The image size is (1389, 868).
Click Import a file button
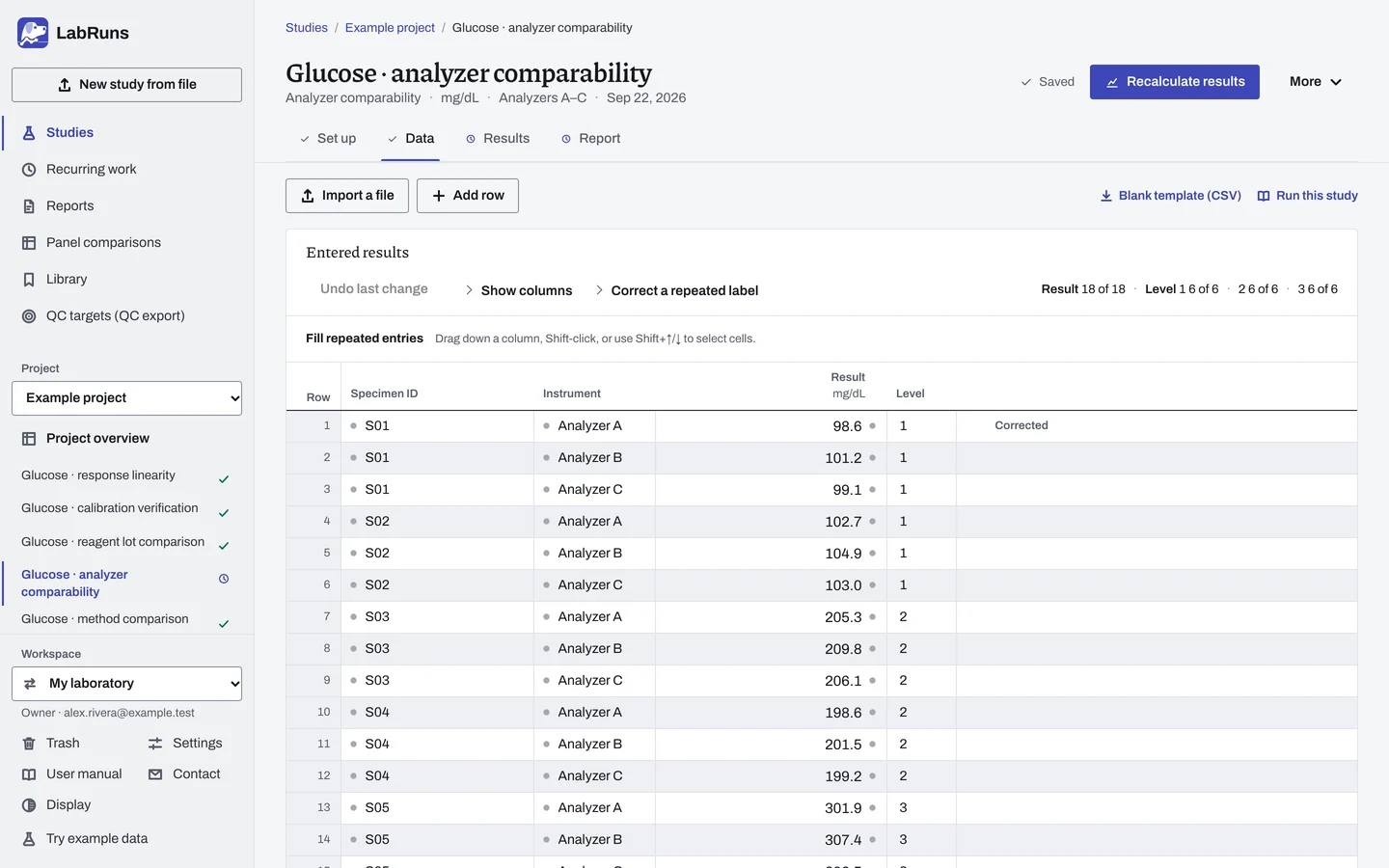tap(347, 196)
